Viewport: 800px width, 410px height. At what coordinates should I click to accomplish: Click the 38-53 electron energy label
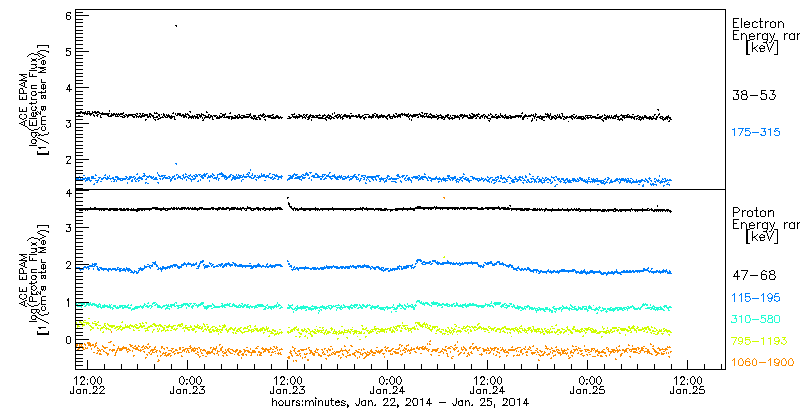click(x=754, y=95)
